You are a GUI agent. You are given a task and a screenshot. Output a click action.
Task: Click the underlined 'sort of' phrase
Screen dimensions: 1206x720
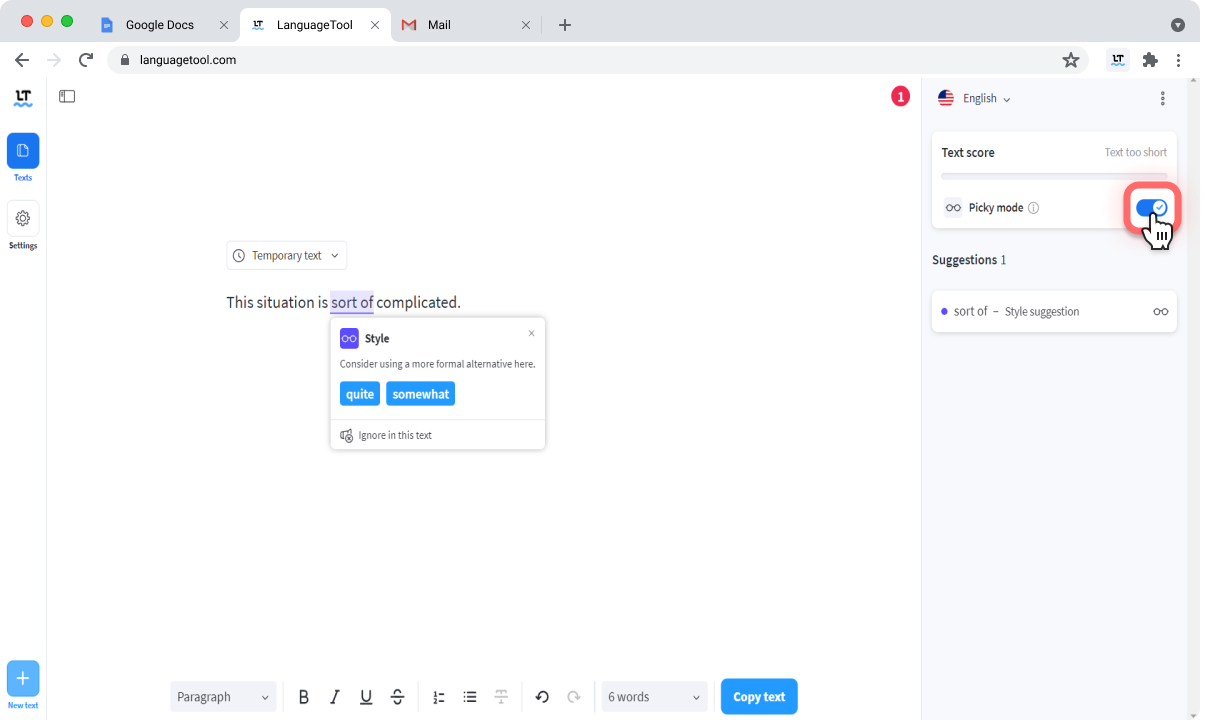pyautogui.click(x=352, y=302)
